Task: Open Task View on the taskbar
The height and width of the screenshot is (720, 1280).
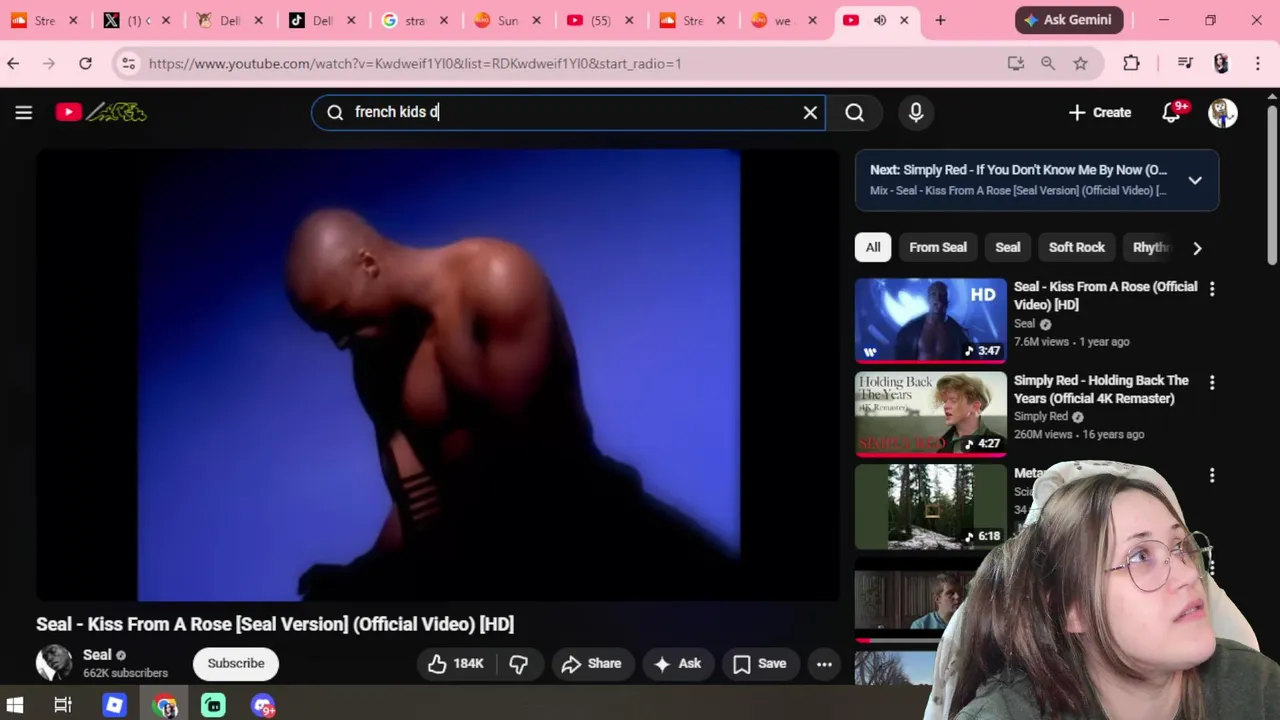Action: tap(62, 705)
